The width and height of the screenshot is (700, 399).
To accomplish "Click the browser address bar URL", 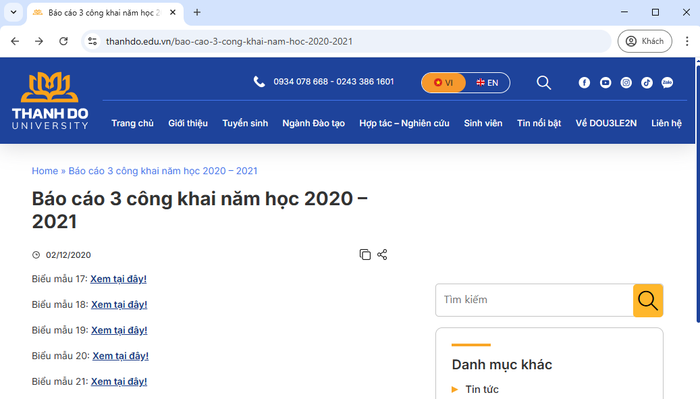I will (x=229, y=42).
